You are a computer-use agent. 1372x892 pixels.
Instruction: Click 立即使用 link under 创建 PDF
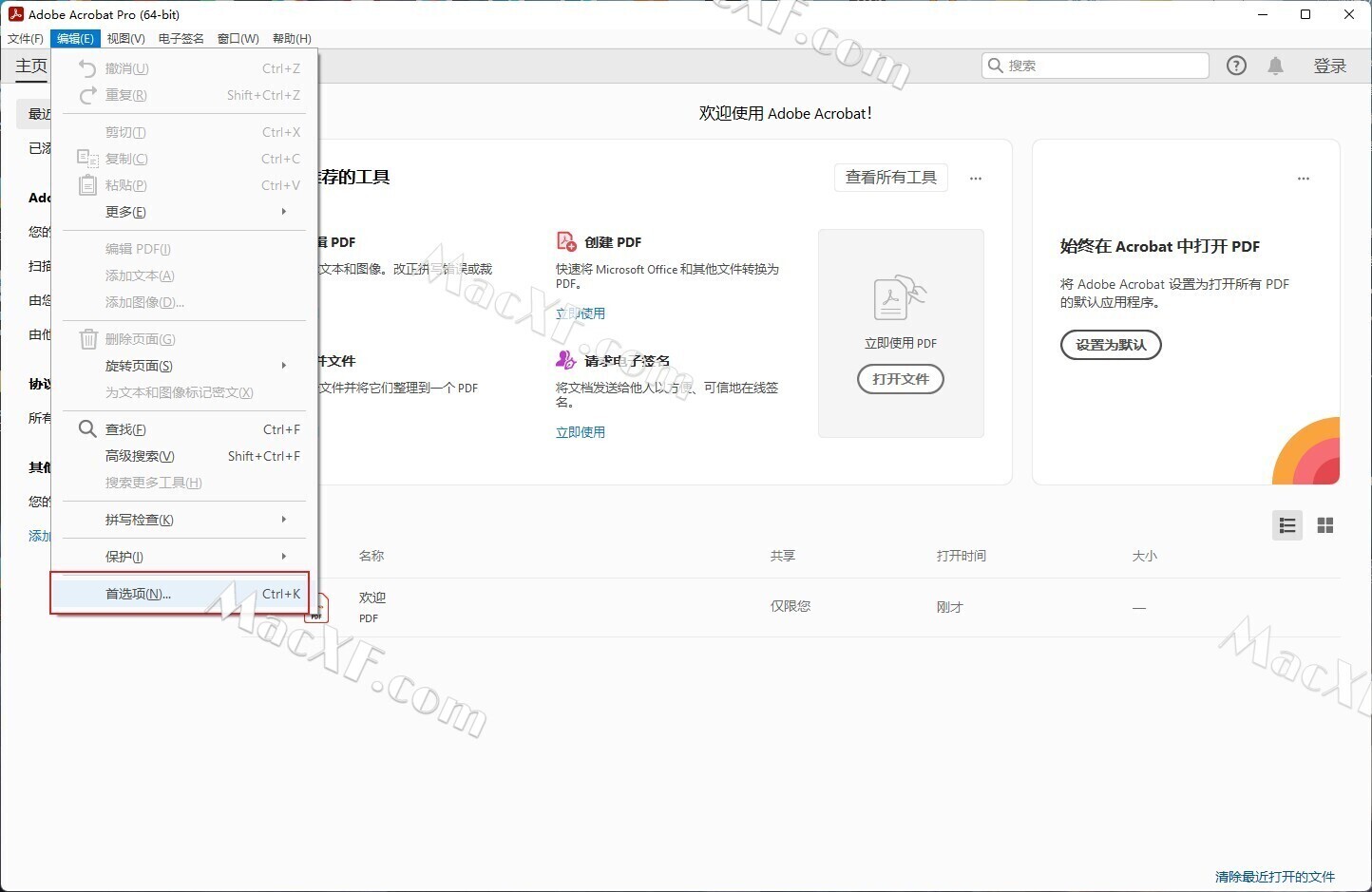coord(581,313)
